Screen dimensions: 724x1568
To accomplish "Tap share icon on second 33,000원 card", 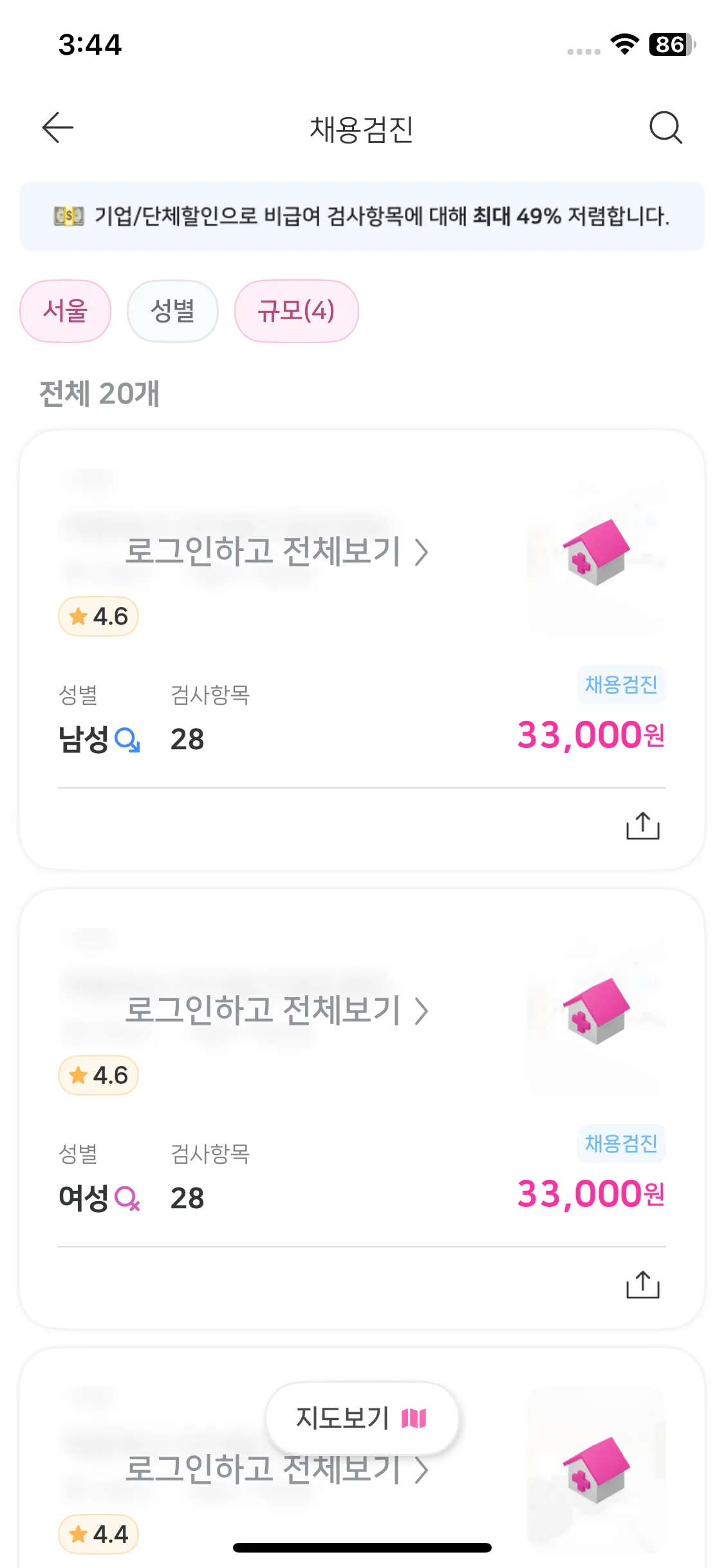I will (x=643, y=1285).
